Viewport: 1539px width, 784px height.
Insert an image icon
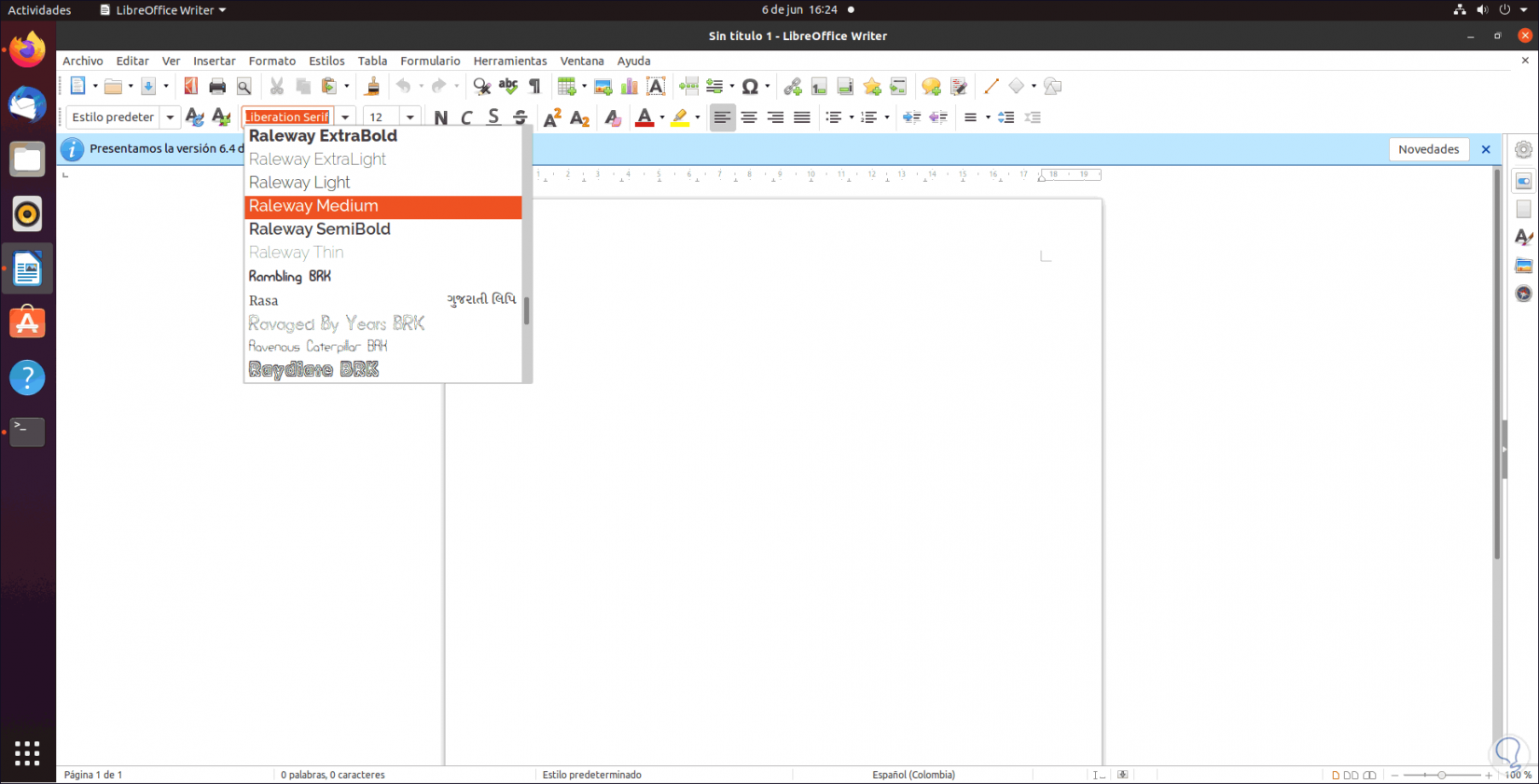pyautogui.click(x=603, y=87)
